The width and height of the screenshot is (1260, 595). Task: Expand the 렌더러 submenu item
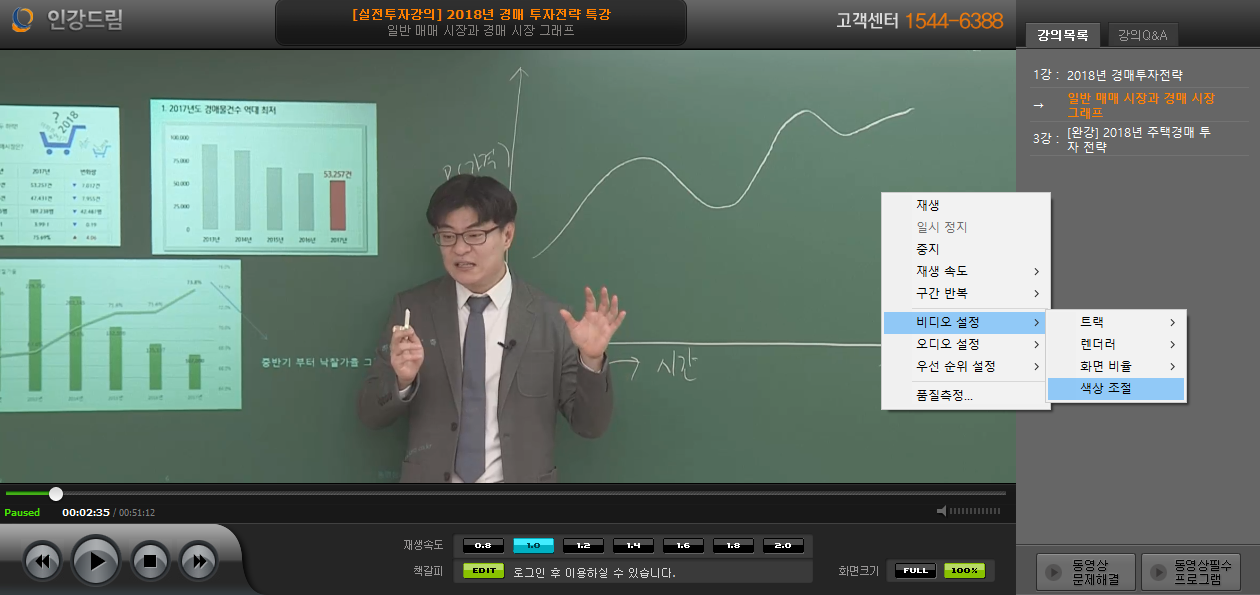(1116, 344)
